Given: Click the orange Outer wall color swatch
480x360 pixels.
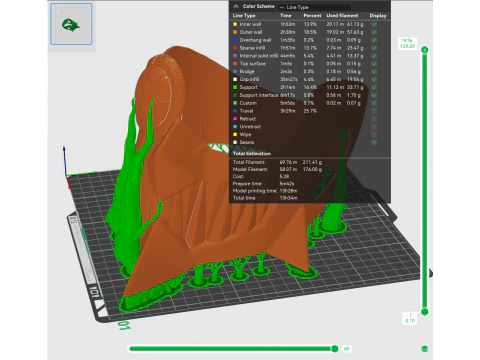Looking at the screenshot, I should click(235, 32).
